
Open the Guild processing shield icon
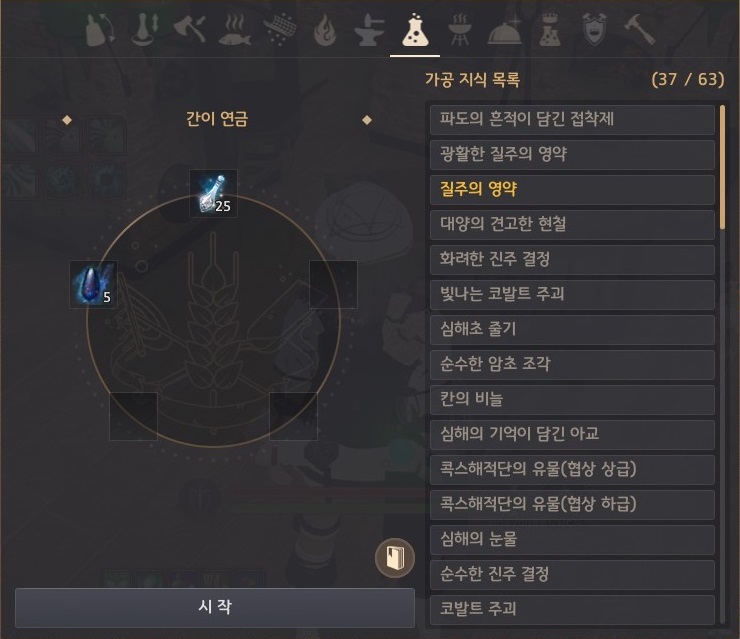click(594, 30)
